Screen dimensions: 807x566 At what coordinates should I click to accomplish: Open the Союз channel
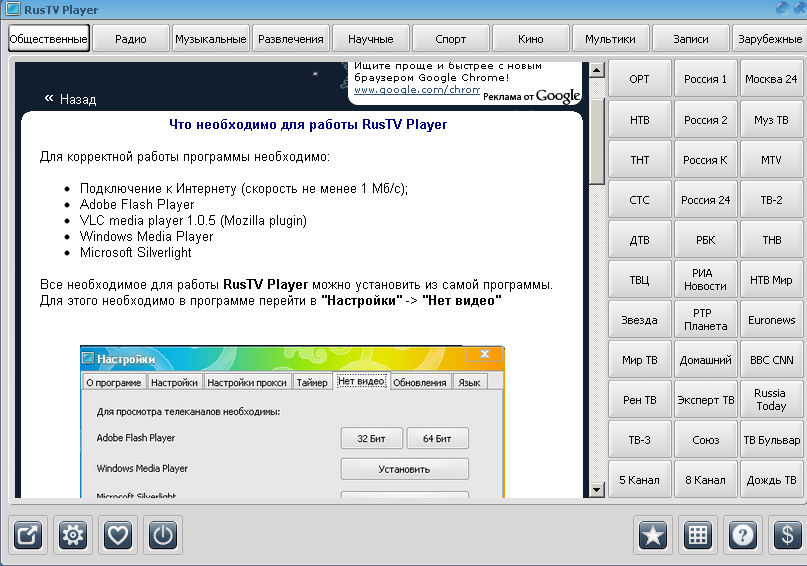click(706, 440)
